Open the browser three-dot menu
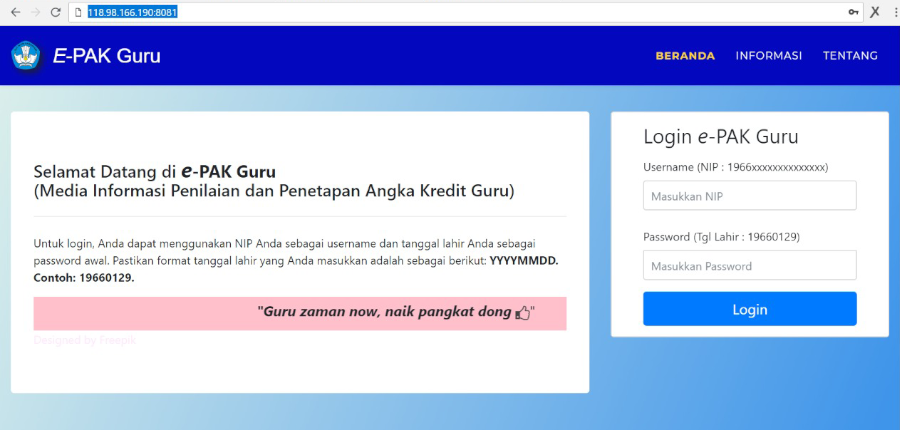 pos(896,12)
